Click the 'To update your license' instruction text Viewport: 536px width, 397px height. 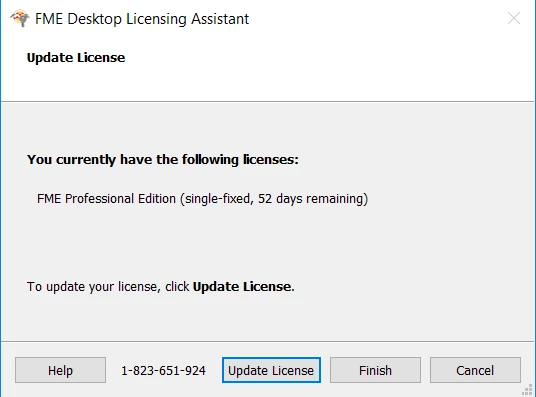[108, 287]
